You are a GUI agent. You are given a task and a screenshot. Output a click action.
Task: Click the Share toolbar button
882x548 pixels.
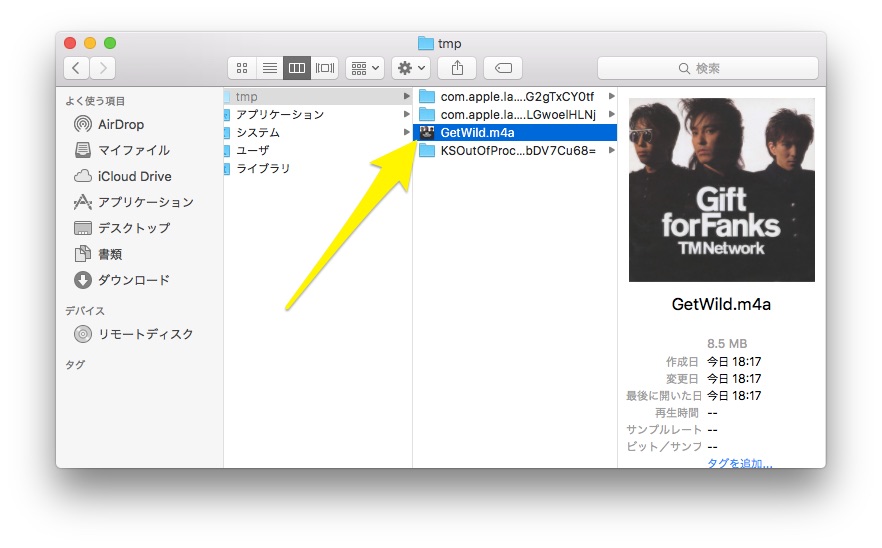(457, 68)
